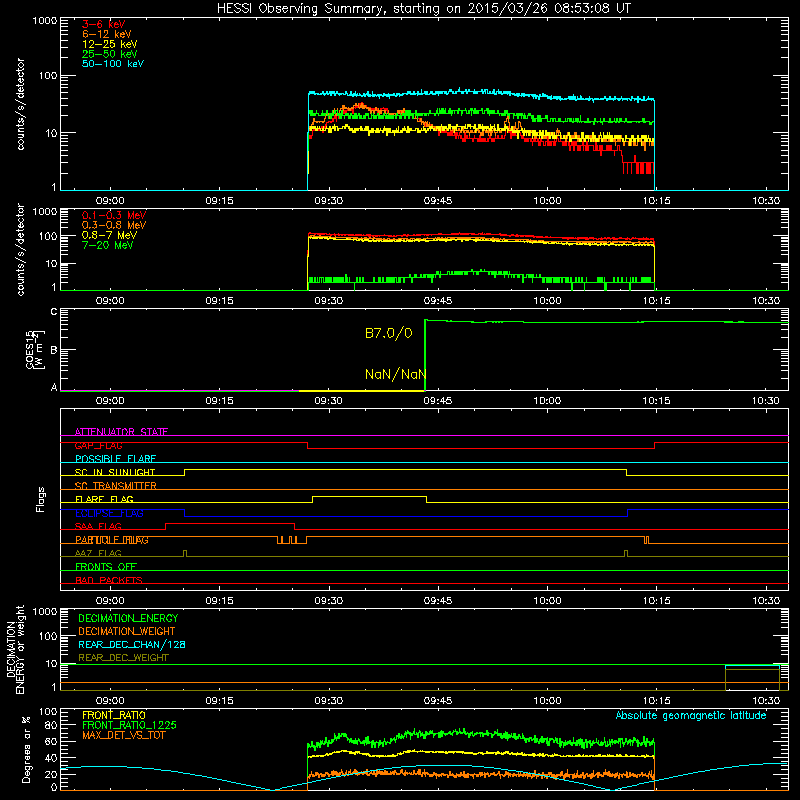Pick the cyan "50-100 keV" legend label

(x=113, y=64)
